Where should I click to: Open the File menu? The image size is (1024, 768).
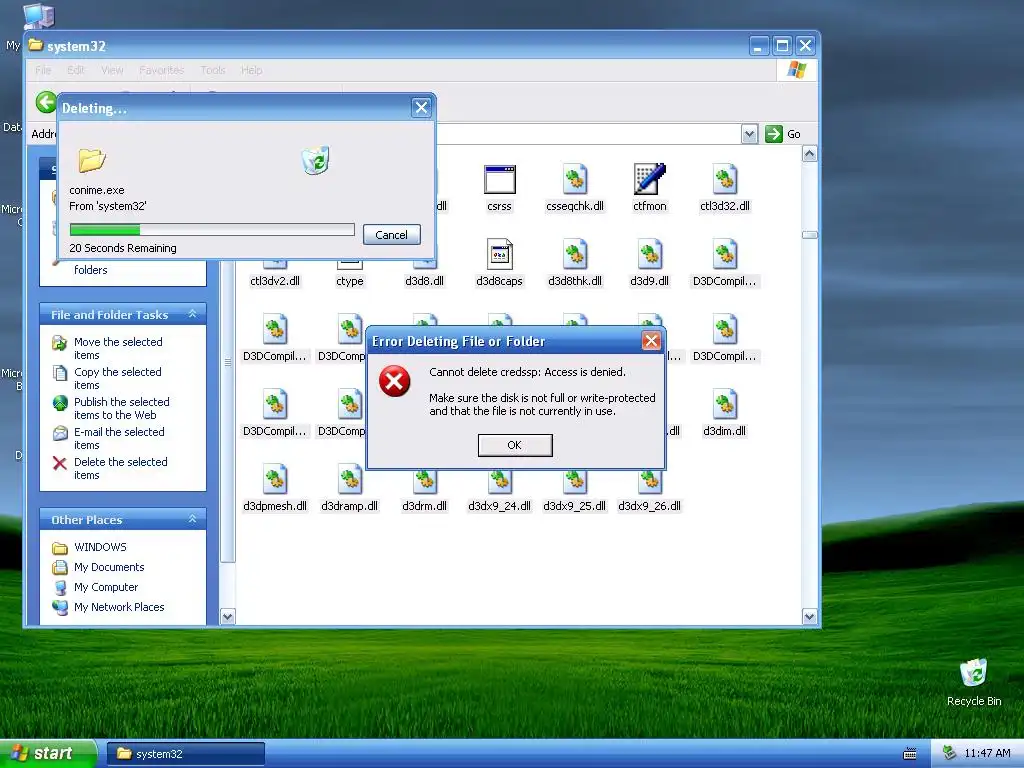coord(43,70)
